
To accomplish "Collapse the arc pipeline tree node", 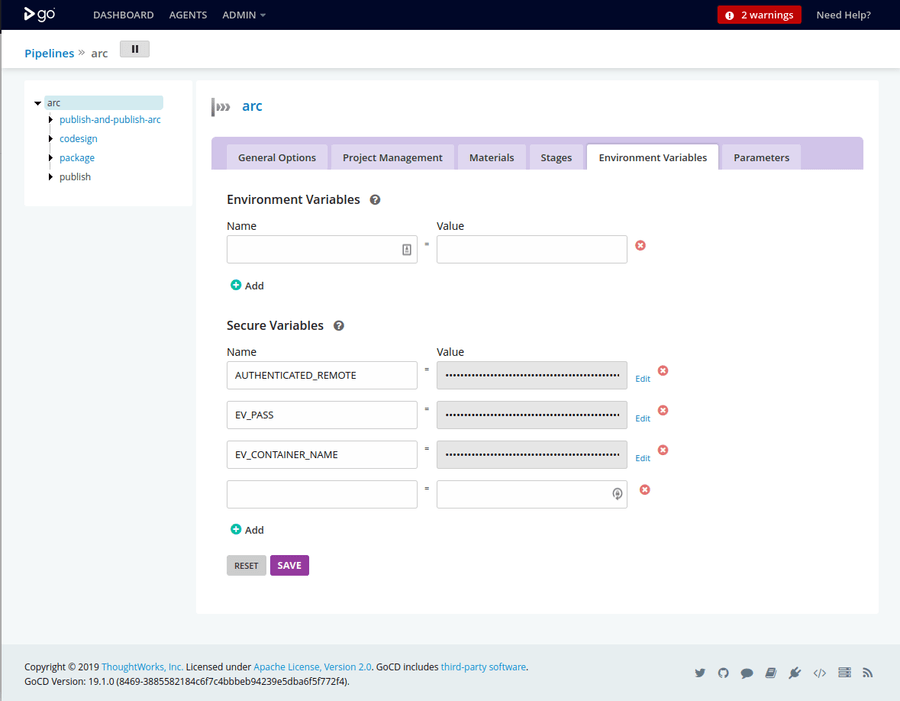I will [x=37, y=102].
